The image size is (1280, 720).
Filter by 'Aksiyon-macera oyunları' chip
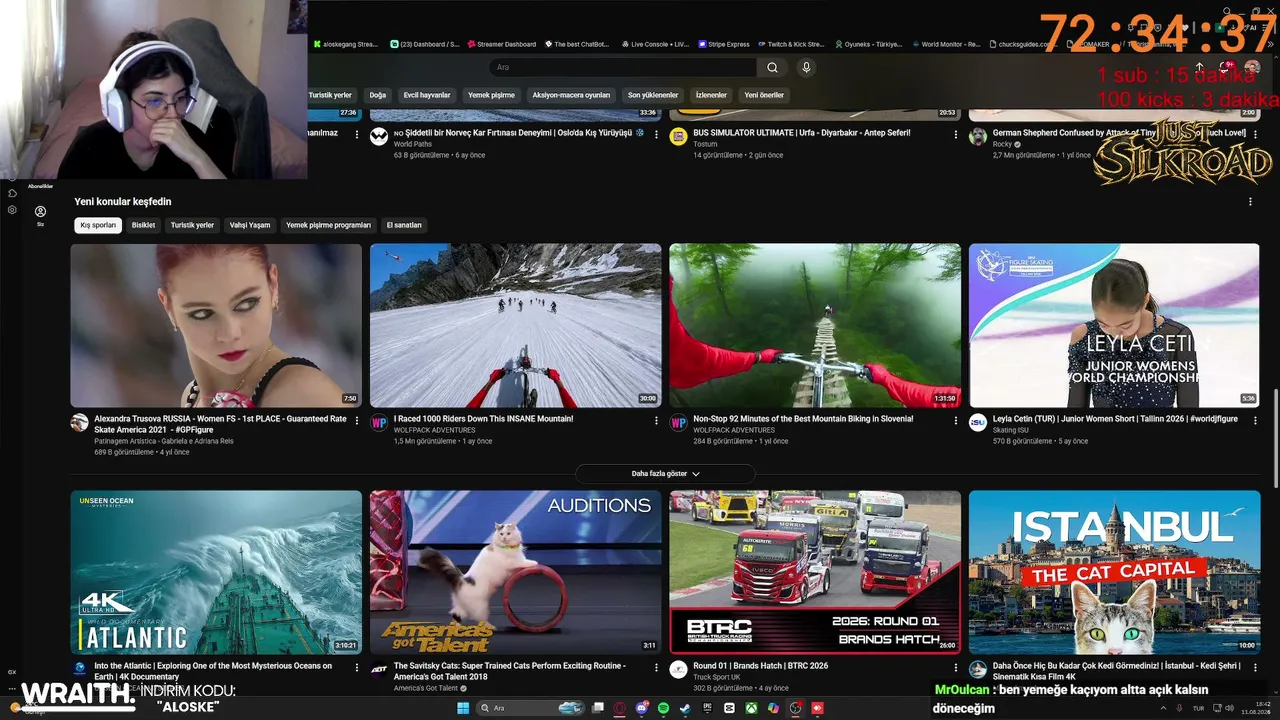[x=571, y=95]
